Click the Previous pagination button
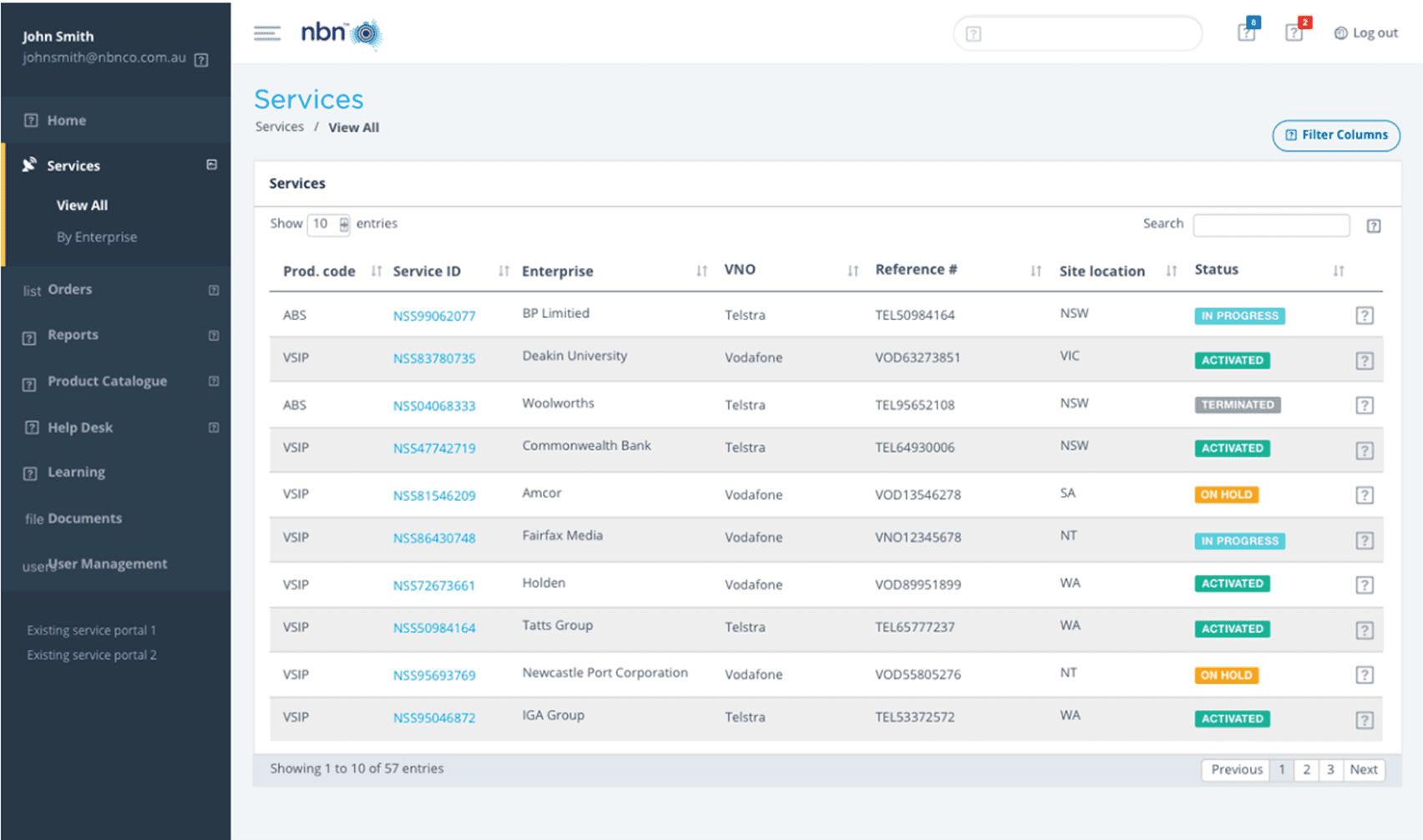 tap(1236, 770)
